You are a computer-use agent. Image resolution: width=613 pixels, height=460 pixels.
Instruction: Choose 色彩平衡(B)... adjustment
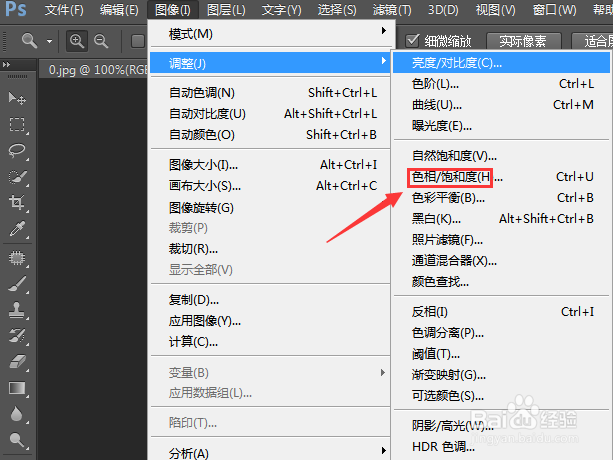[501, 198]
